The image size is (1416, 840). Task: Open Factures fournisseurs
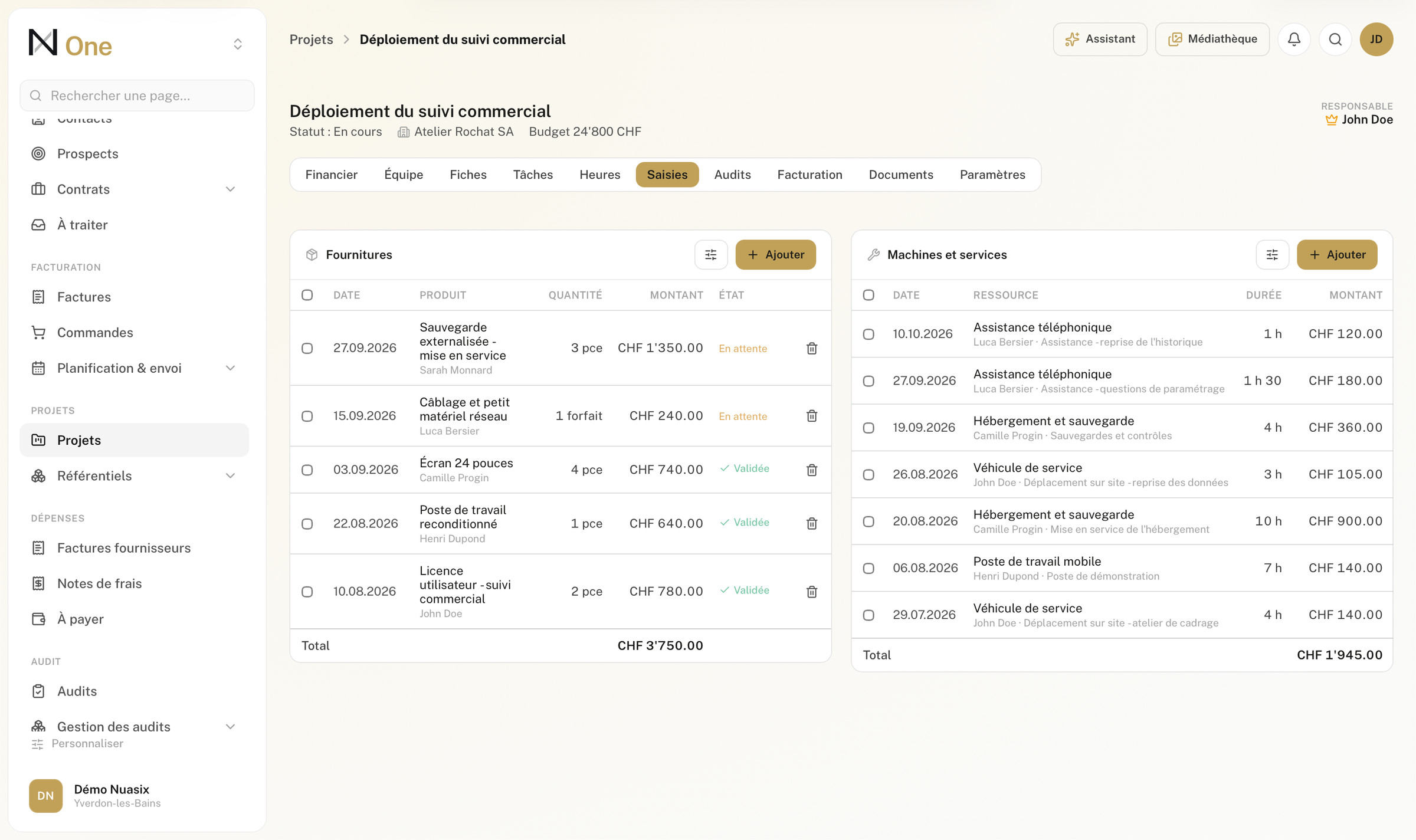(x=135, y=548)
